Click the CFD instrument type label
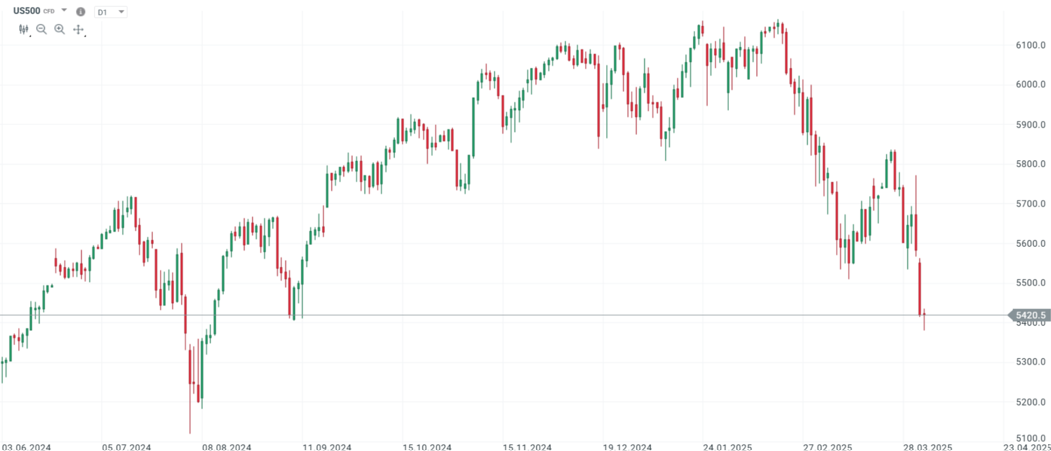Screen dimensions: 1051x451 point(49,11)
